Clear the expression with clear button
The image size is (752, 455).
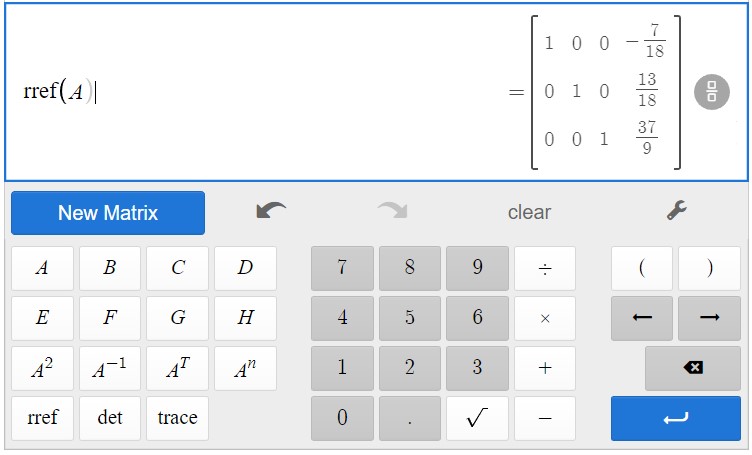tap(529, 212)
